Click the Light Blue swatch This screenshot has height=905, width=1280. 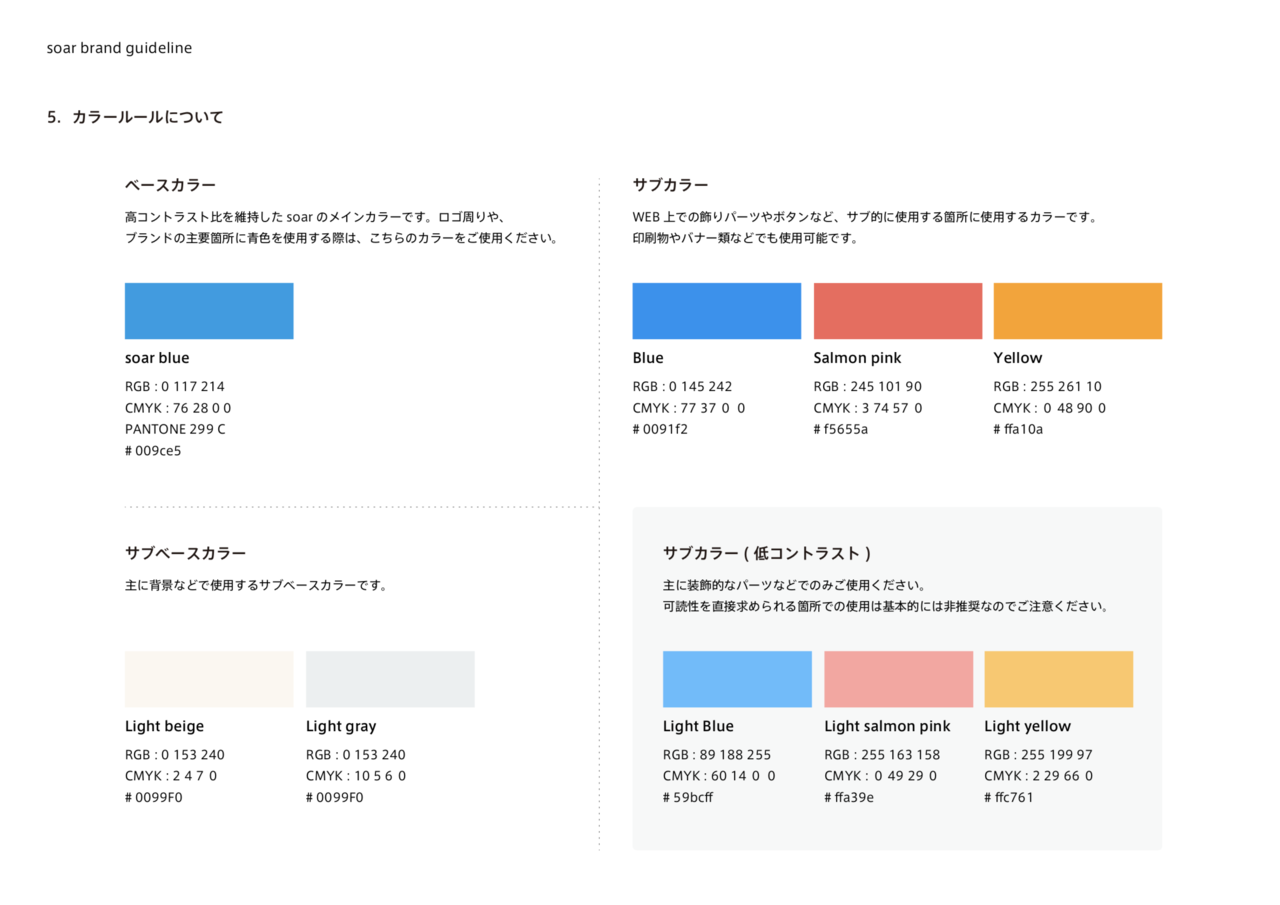click(x=737, y=679)
